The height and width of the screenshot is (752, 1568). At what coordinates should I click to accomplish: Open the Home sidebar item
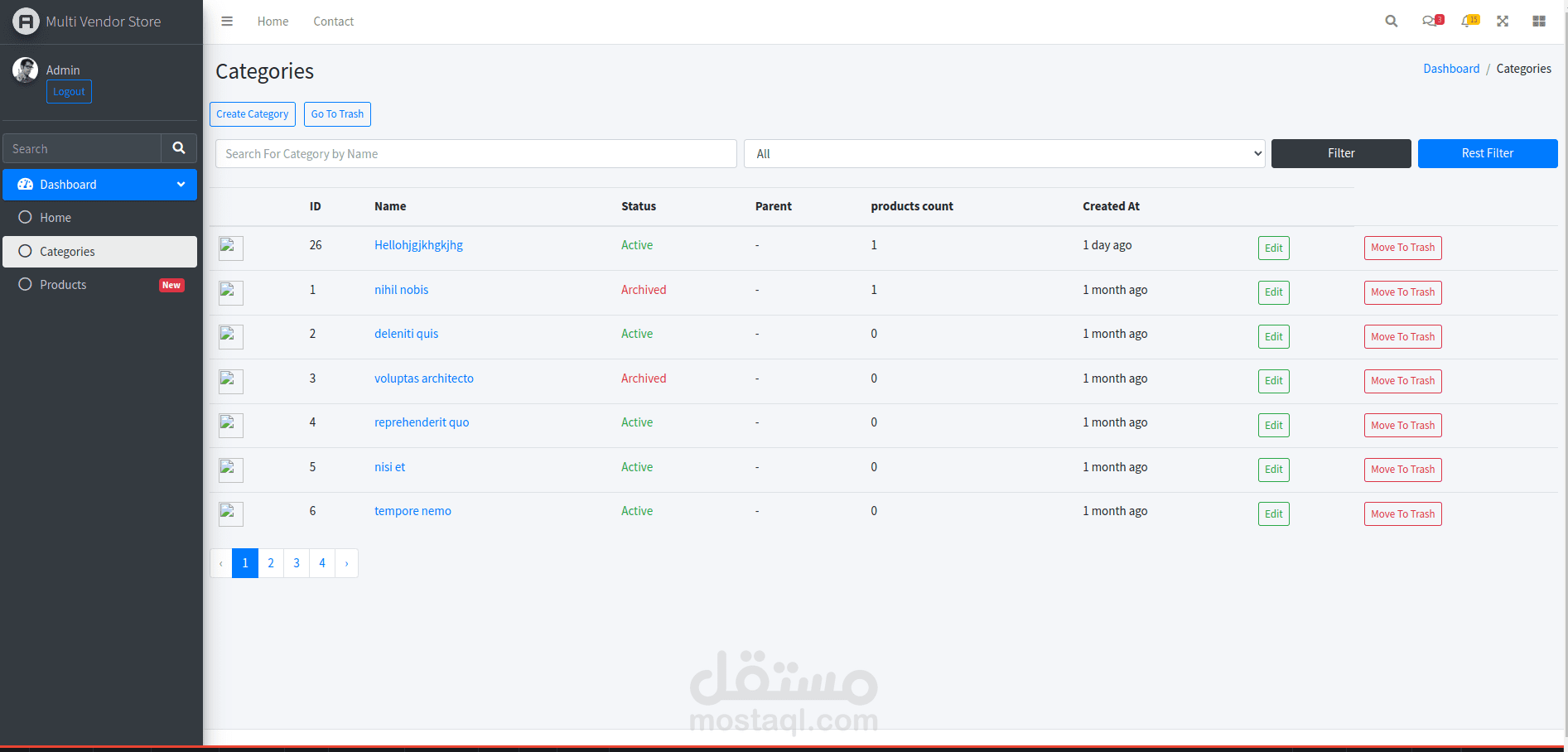(x=99, y=218)
